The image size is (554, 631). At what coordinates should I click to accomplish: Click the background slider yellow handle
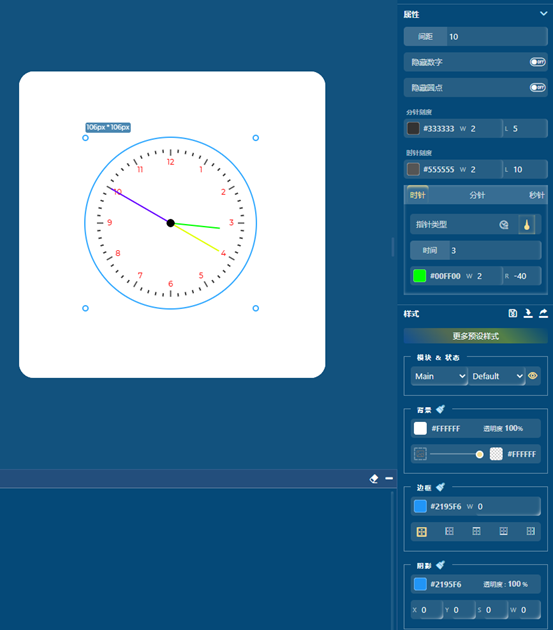[x=479, y=454]
